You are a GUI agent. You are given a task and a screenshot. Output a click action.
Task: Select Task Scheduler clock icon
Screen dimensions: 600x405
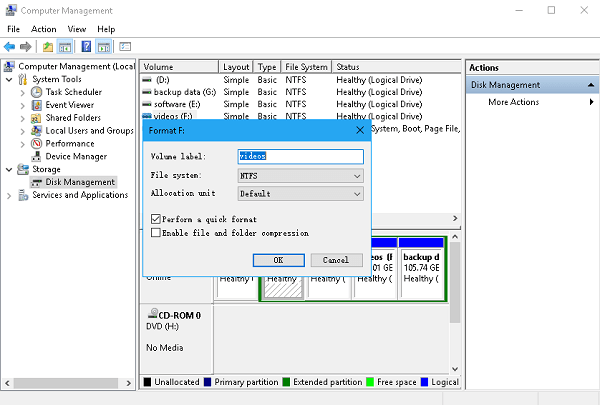point(36,92)
